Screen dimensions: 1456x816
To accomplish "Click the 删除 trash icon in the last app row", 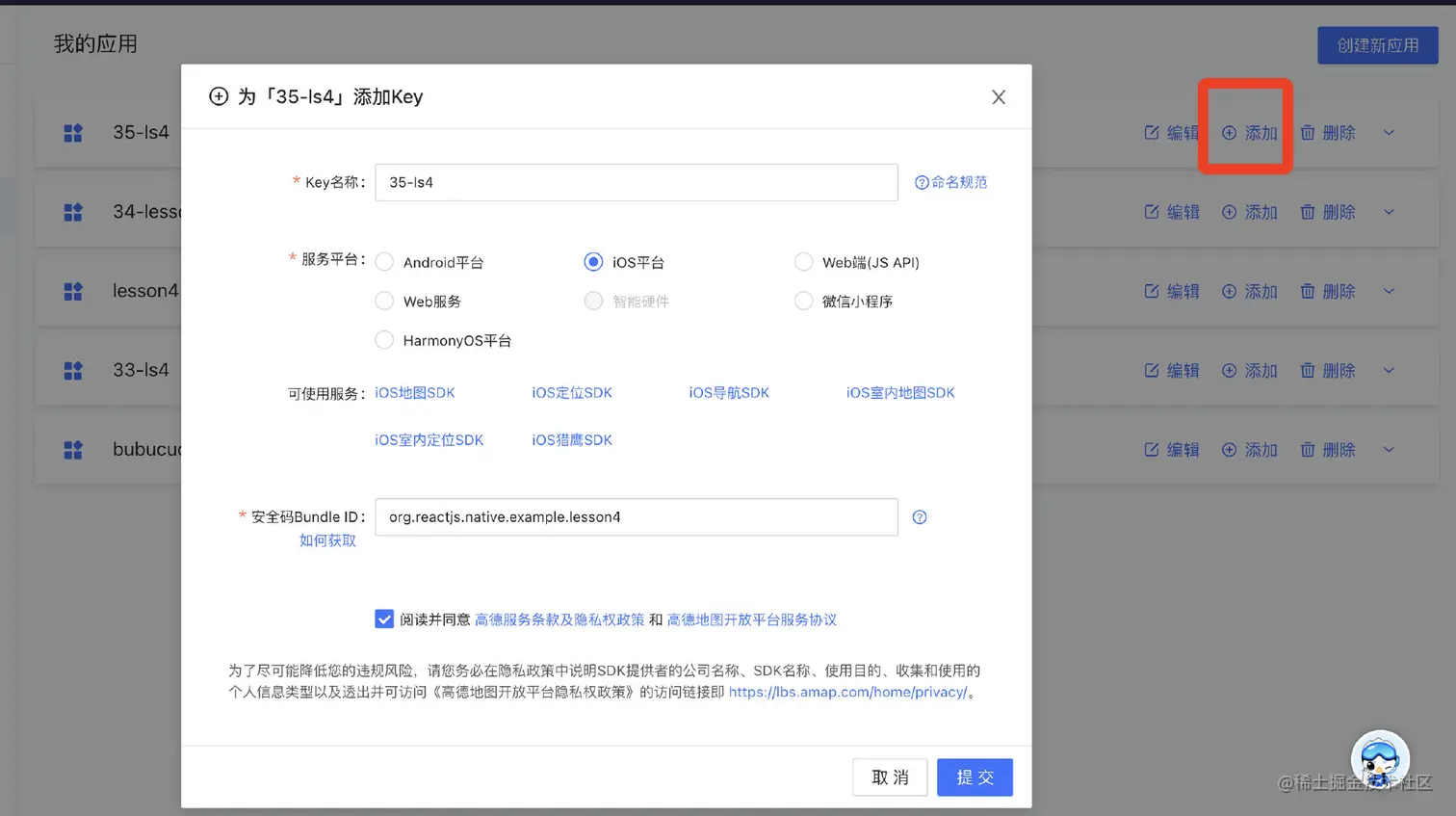I will click(x=1308, y=450).
